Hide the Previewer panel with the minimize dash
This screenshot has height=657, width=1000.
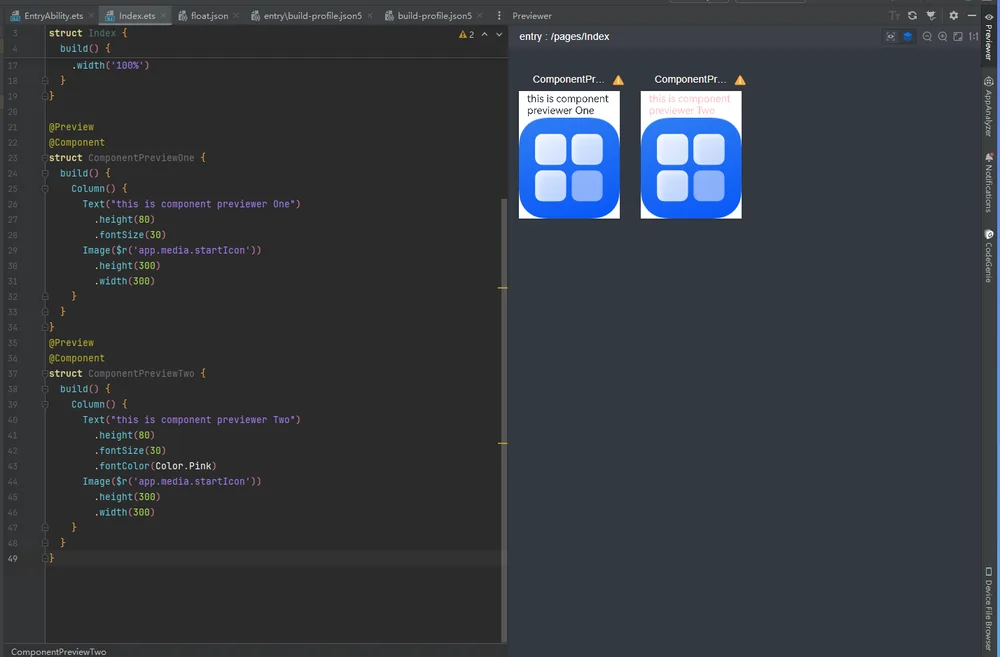point(972,15)
